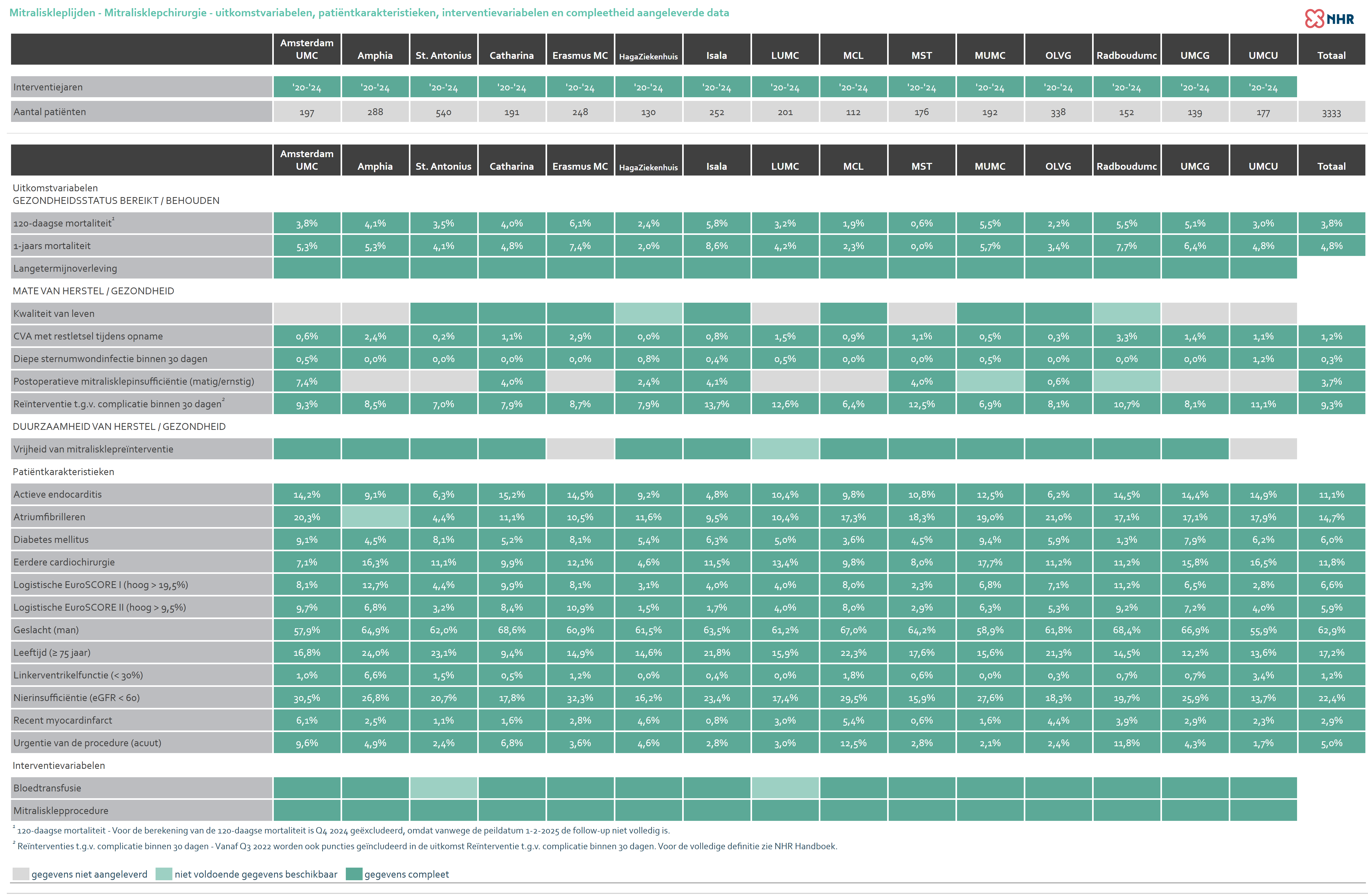
Task: Click the 'Mitralisklepprocedure' row label
Action: tap(61, 810)
